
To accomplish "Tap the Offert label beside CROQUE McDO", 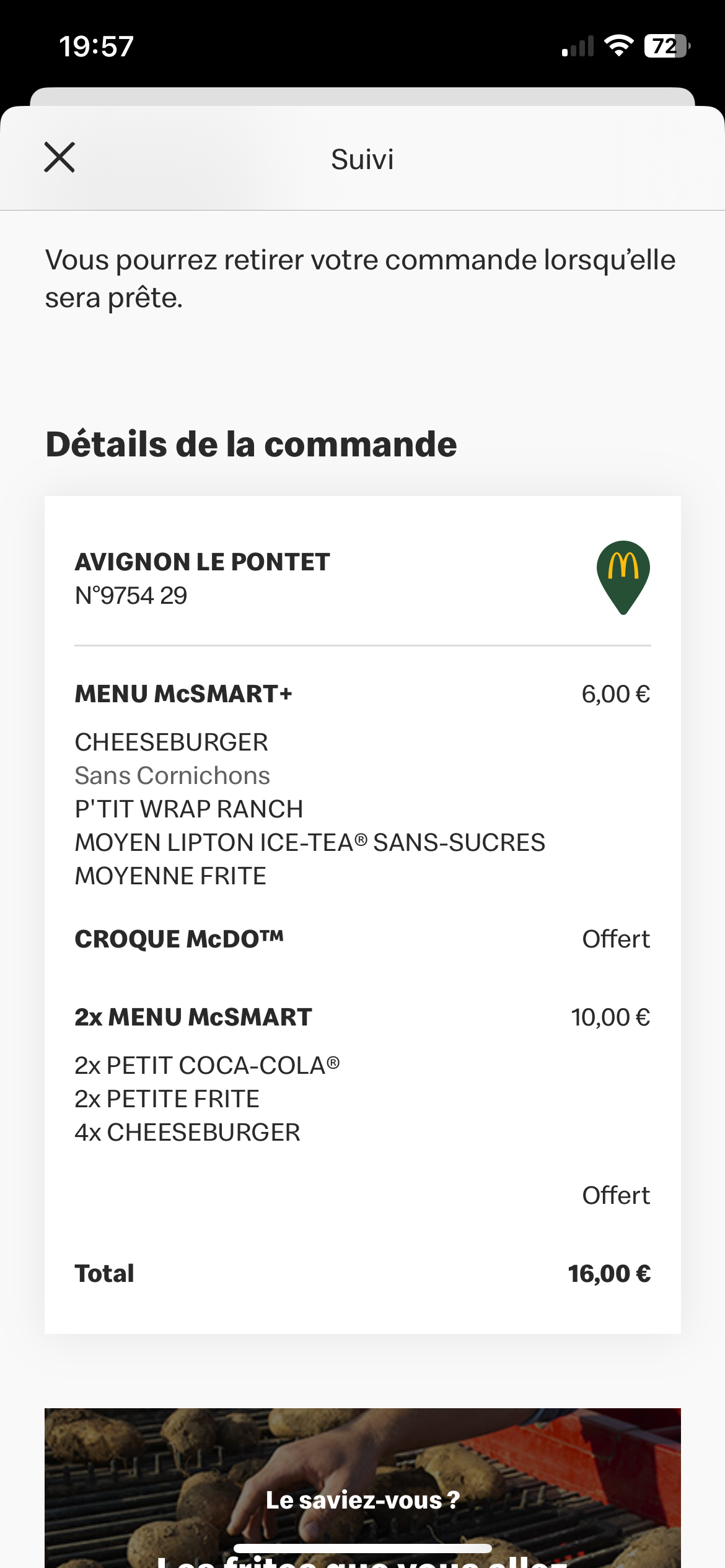I will tap(615, 939).
